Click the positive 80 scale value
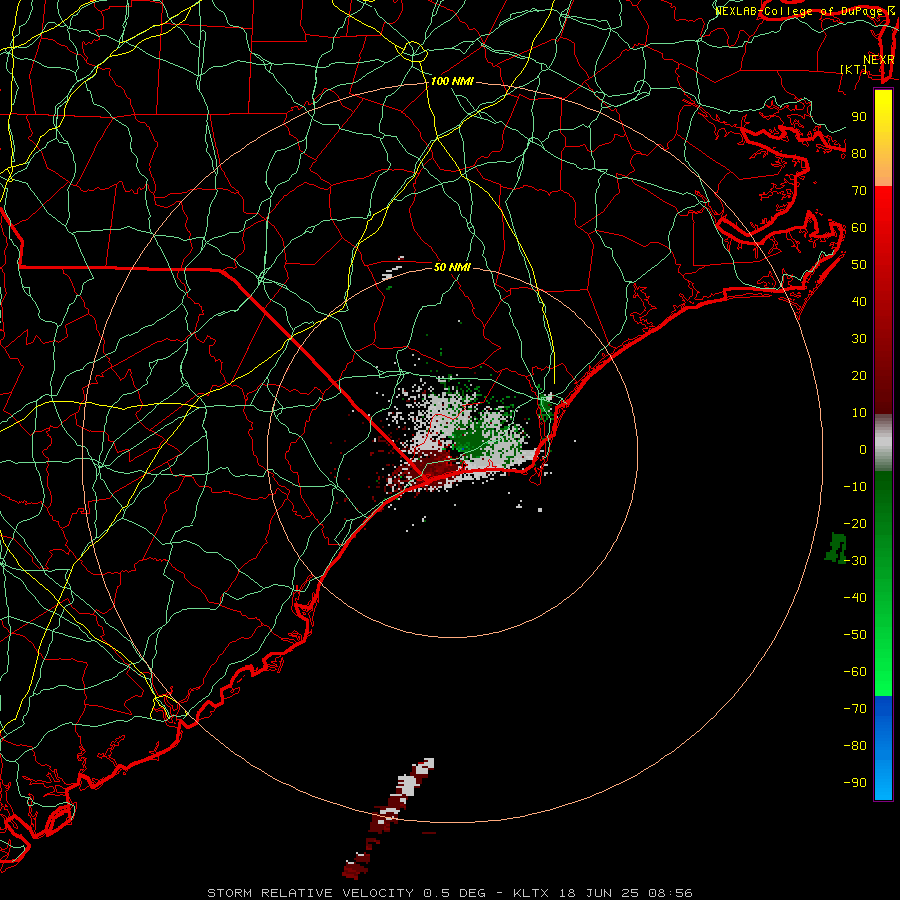 pyautogui.click(x=859, y=153)
